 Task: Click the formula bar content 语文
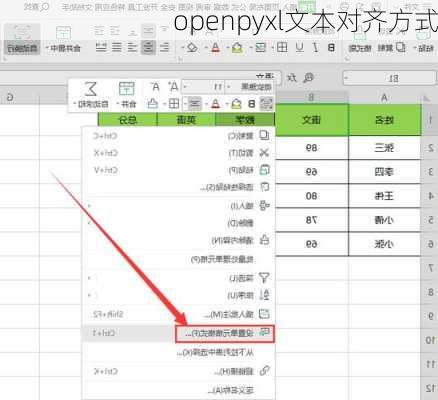(x=265, y=77)
